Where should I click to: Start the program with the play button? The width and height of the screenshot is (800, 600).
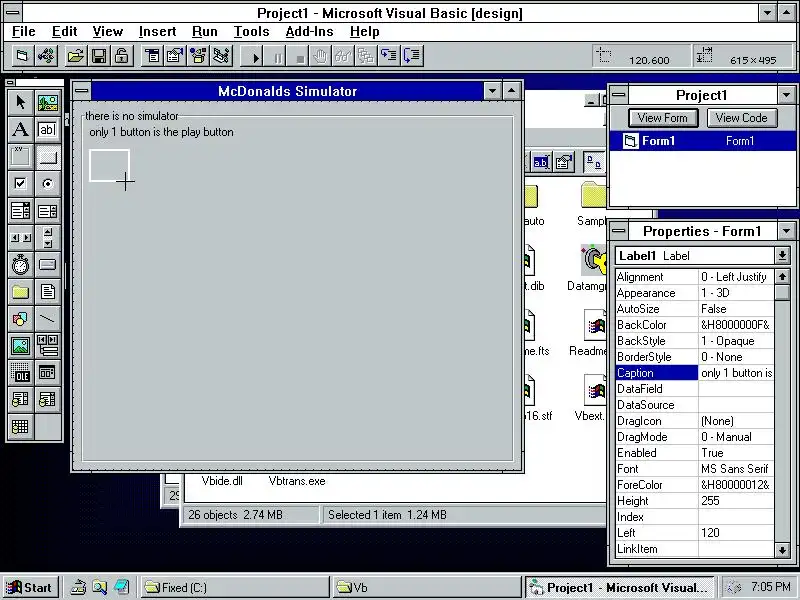coord(254,56)
